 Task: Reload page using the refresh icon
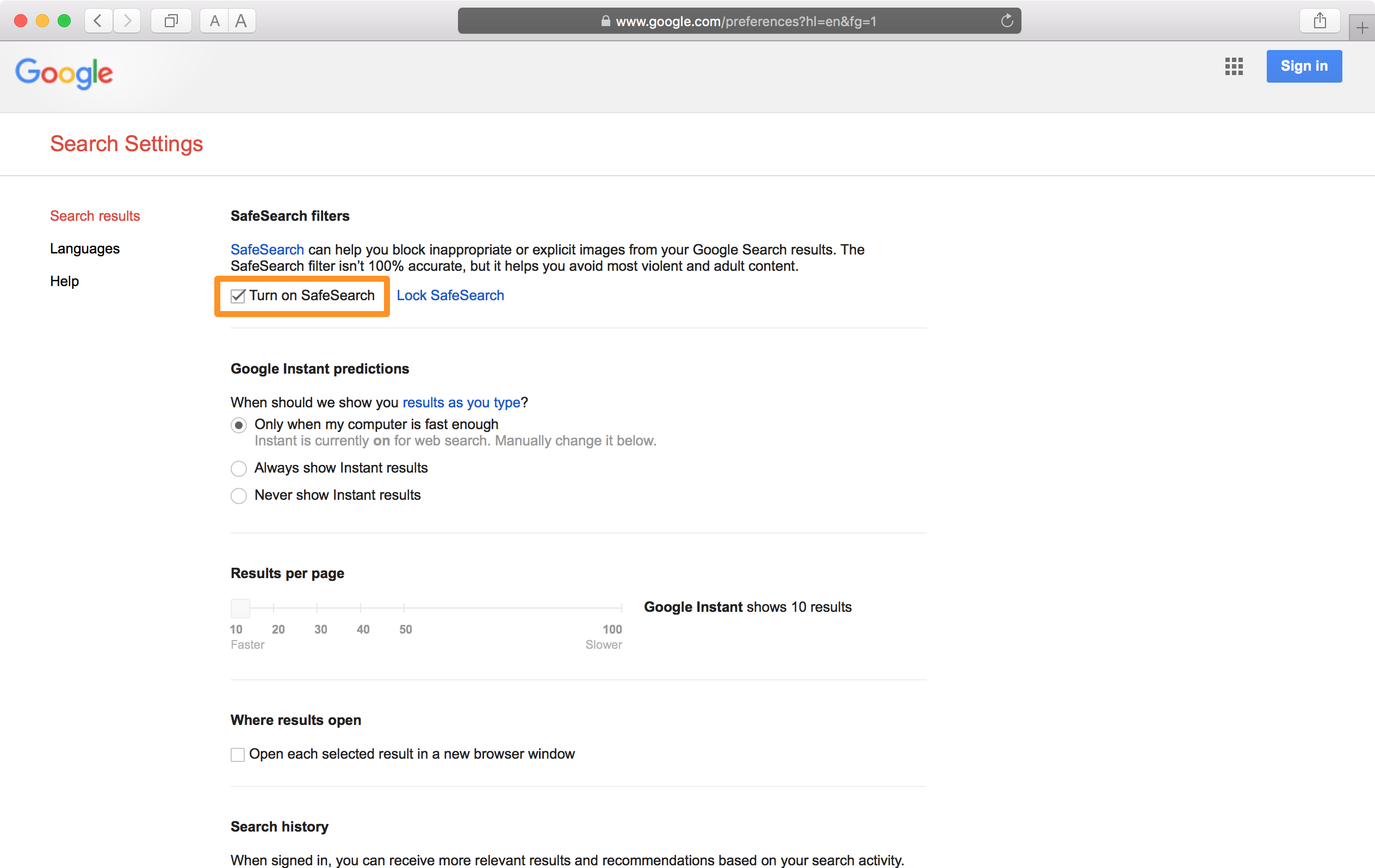[1007, 21]
